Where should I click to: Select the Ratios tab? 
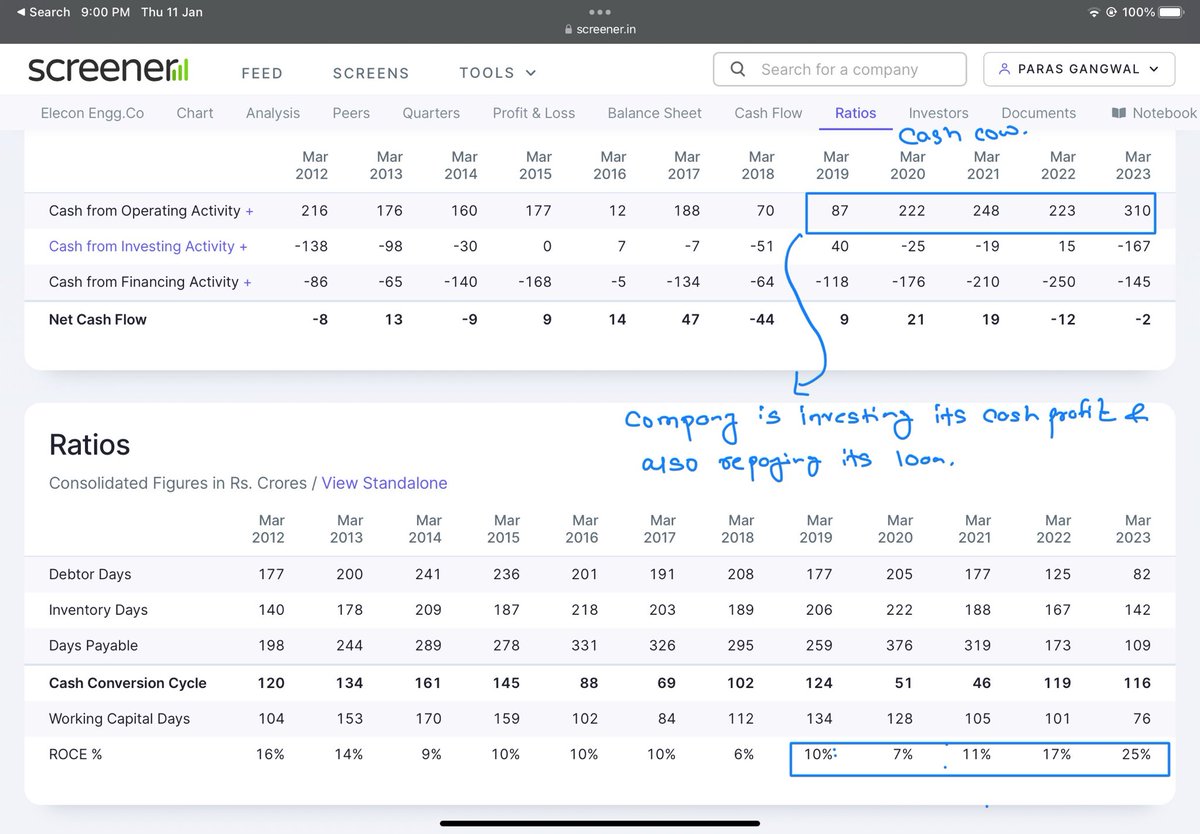856,113
